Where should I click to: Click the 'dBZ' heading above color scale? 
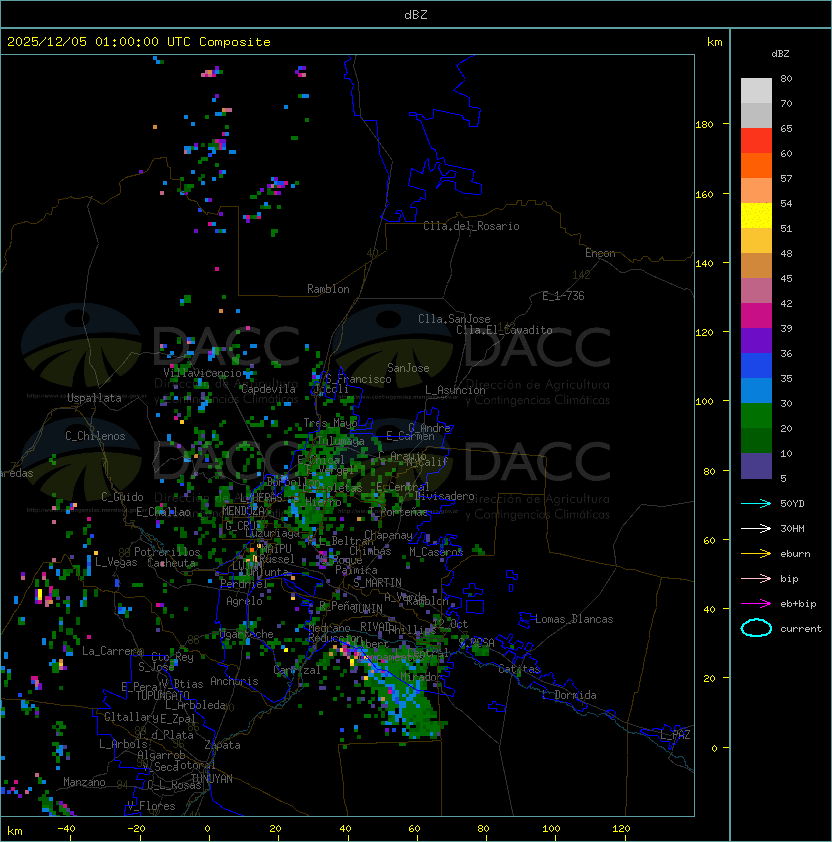pos(780,54)
